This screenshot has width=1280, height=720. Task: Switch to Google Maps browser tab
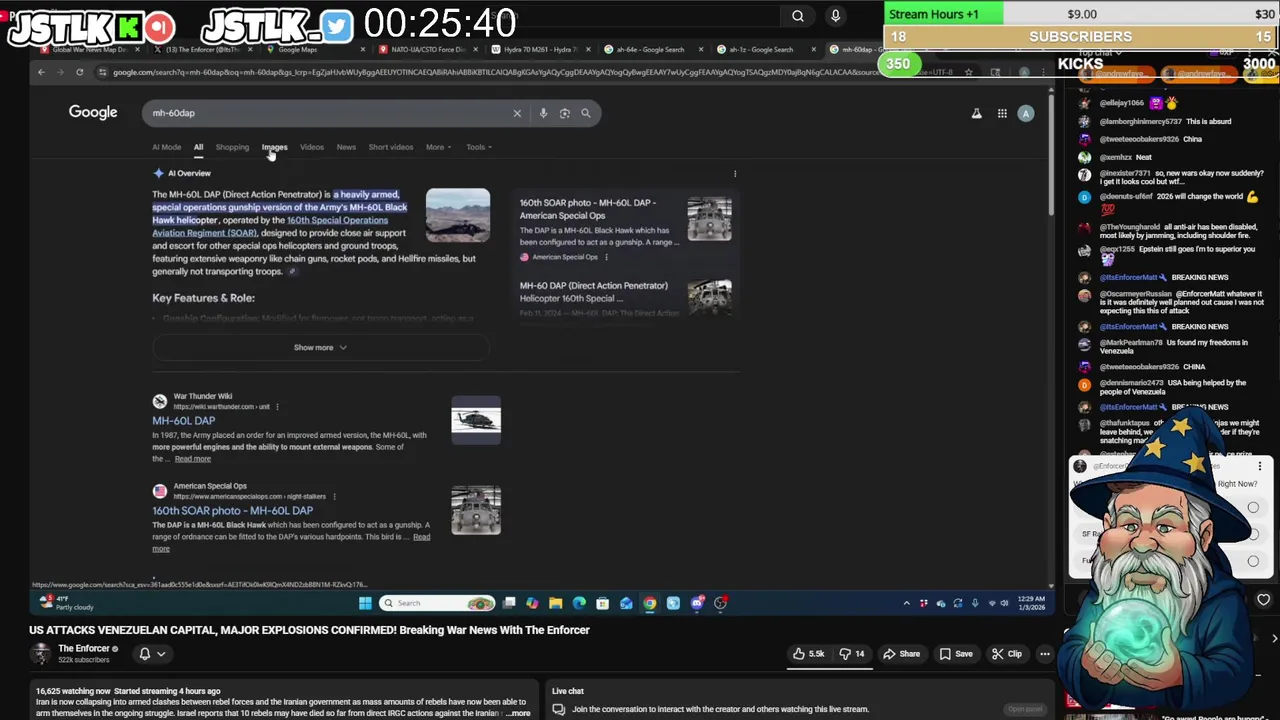tap(298, 49)
